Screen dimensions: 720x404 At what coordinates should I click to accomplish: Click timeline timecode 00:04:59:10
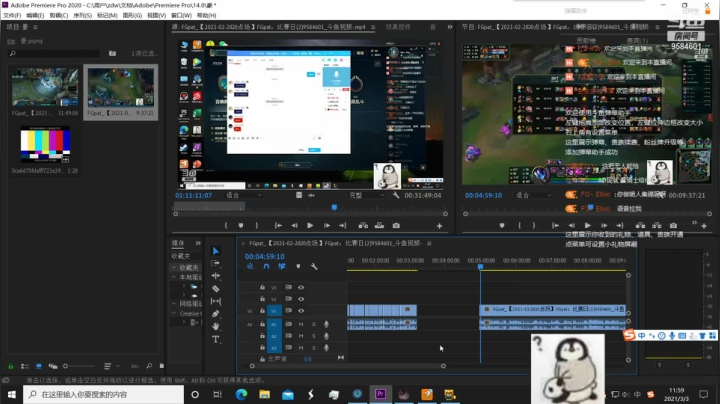click(x=264, y=257)
